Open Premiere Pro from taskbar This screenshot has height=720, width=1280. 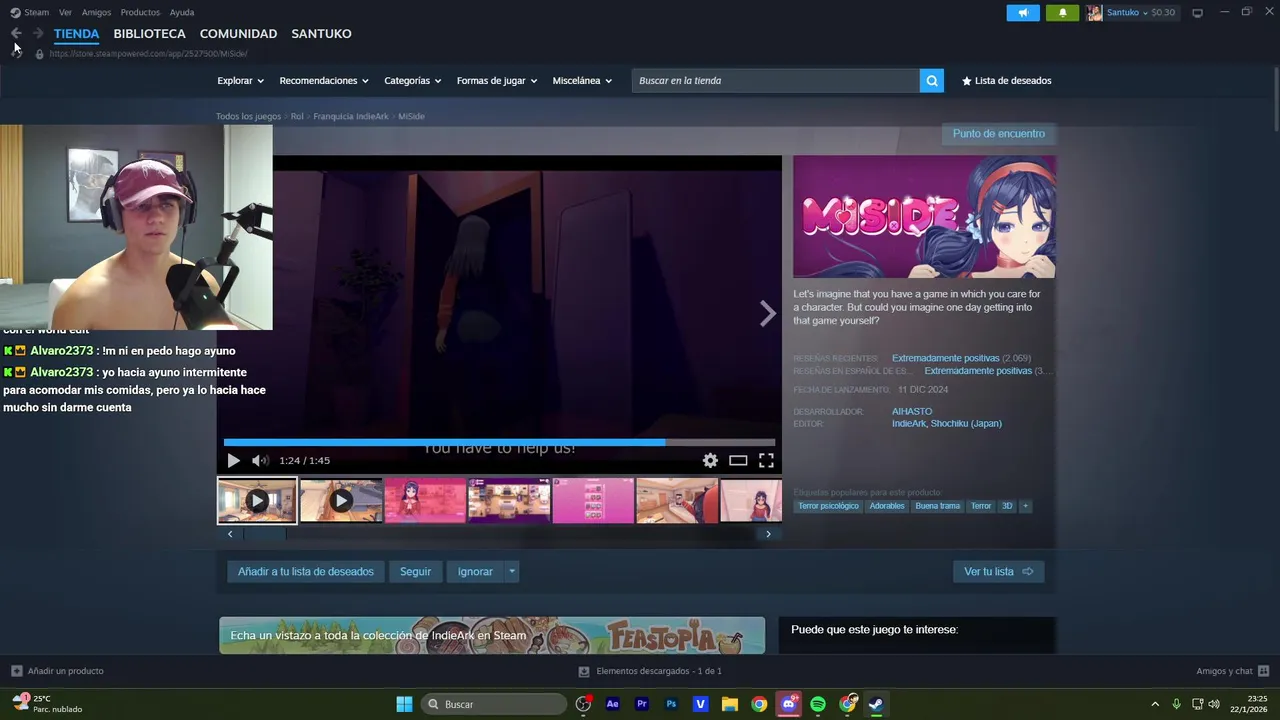642,704
